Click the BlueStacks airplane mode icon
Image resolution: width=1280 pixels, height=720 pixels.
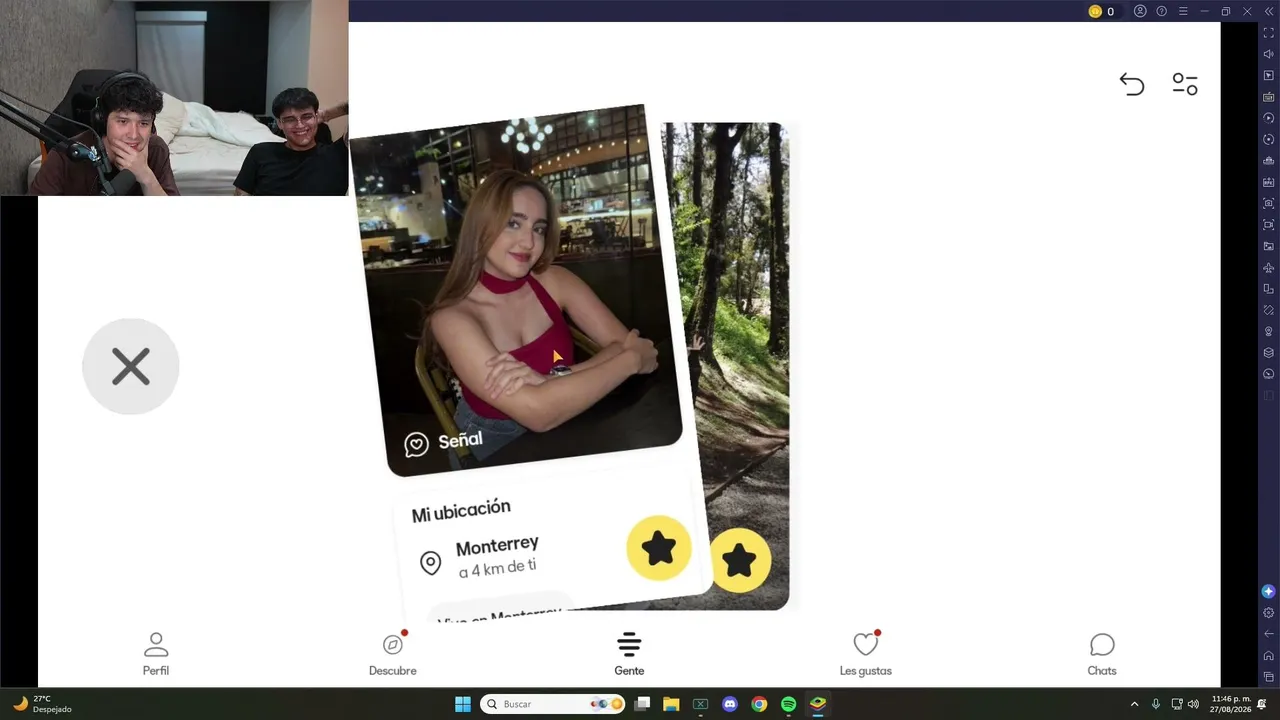point(1269,268)
